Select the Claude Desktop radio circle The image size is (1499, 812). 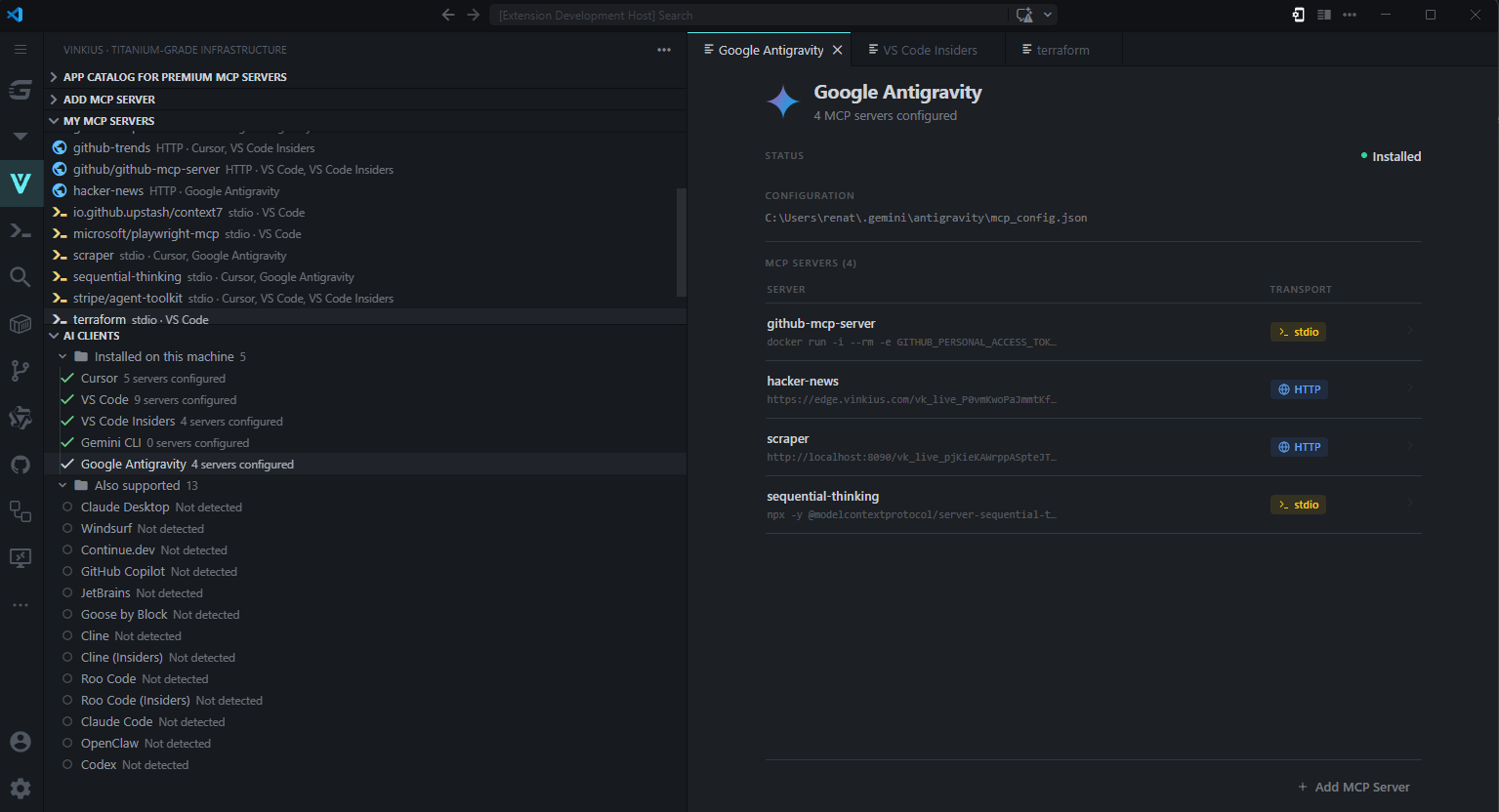[x=67, y=507]
